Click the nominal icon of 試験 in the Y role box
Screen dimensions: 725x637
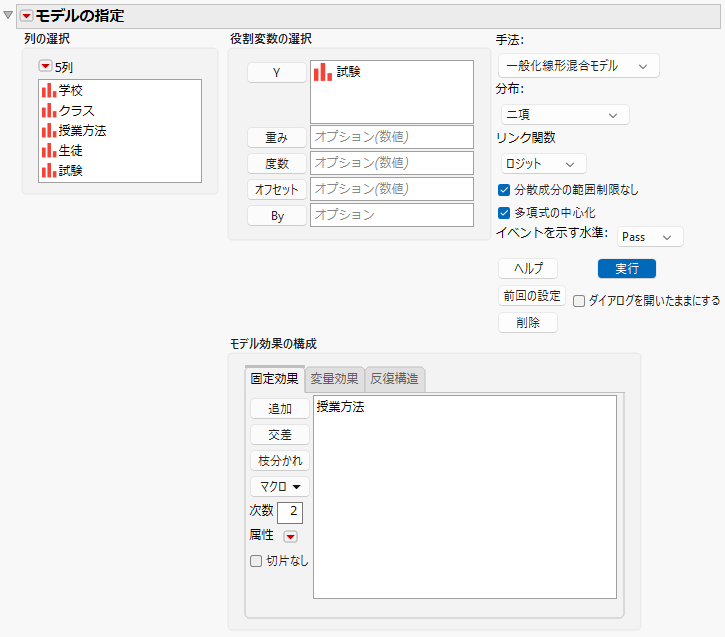click(x=323, y=72)
